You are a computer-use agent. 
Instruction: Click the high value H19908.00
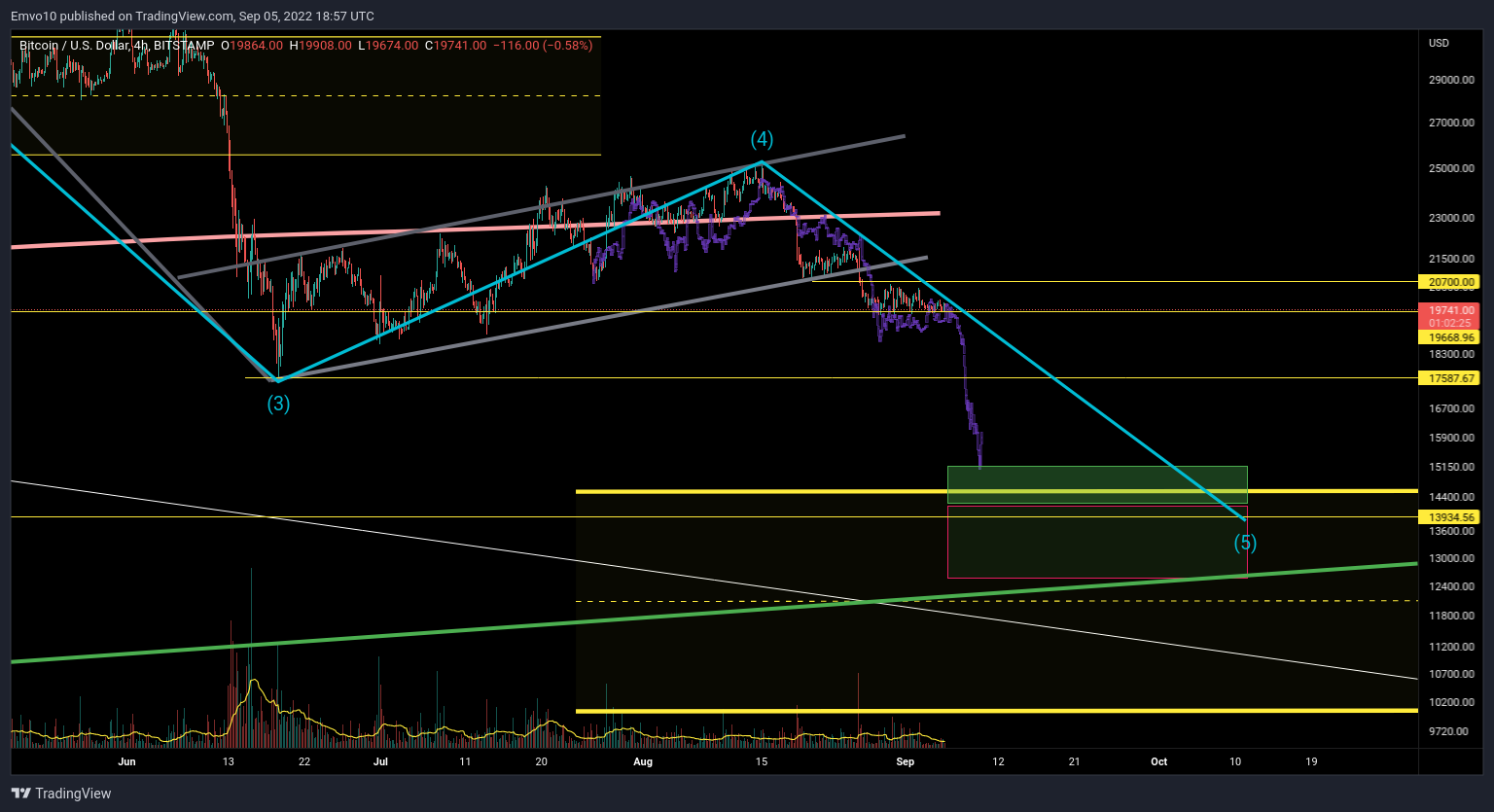pyautogui.click(x=321, y=45)
